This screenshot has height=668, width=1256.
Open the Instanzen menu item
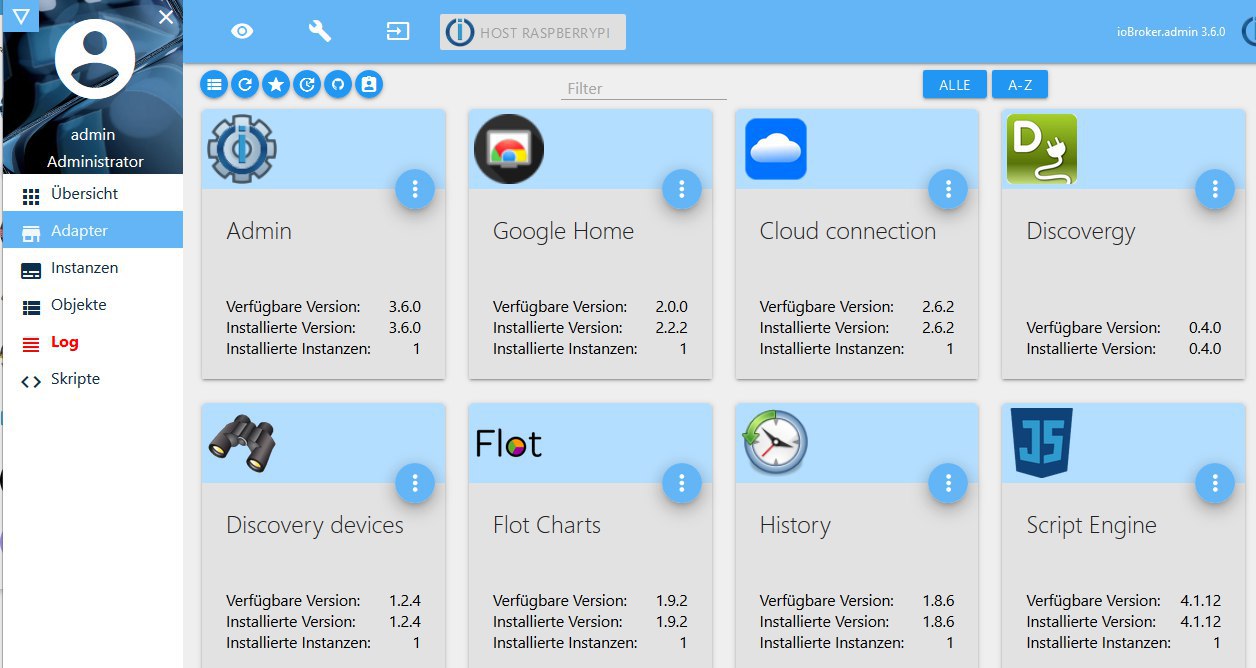point(93,268)
